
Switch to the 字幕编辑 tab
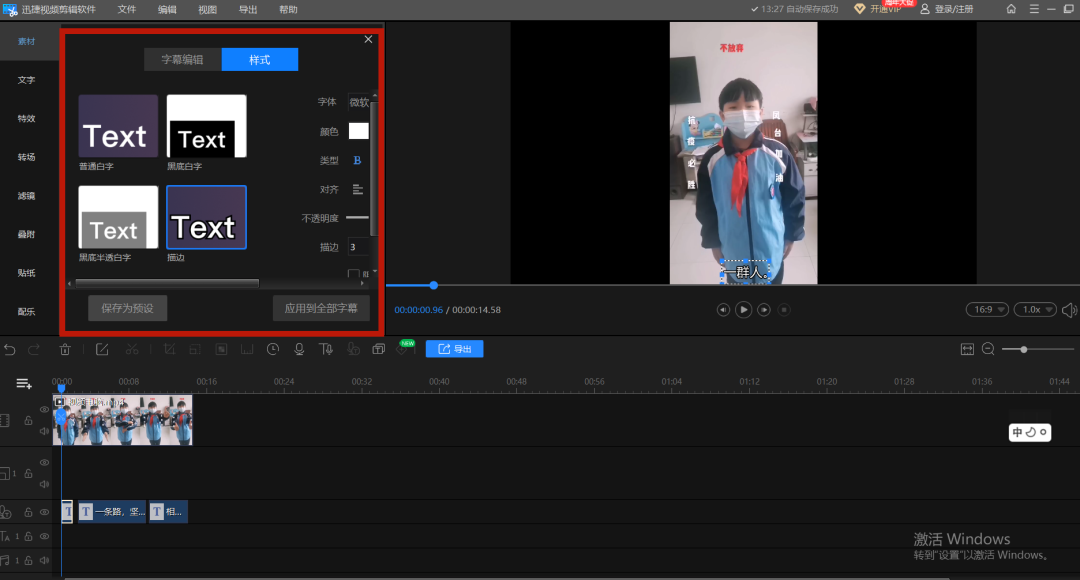pos(183,60)
